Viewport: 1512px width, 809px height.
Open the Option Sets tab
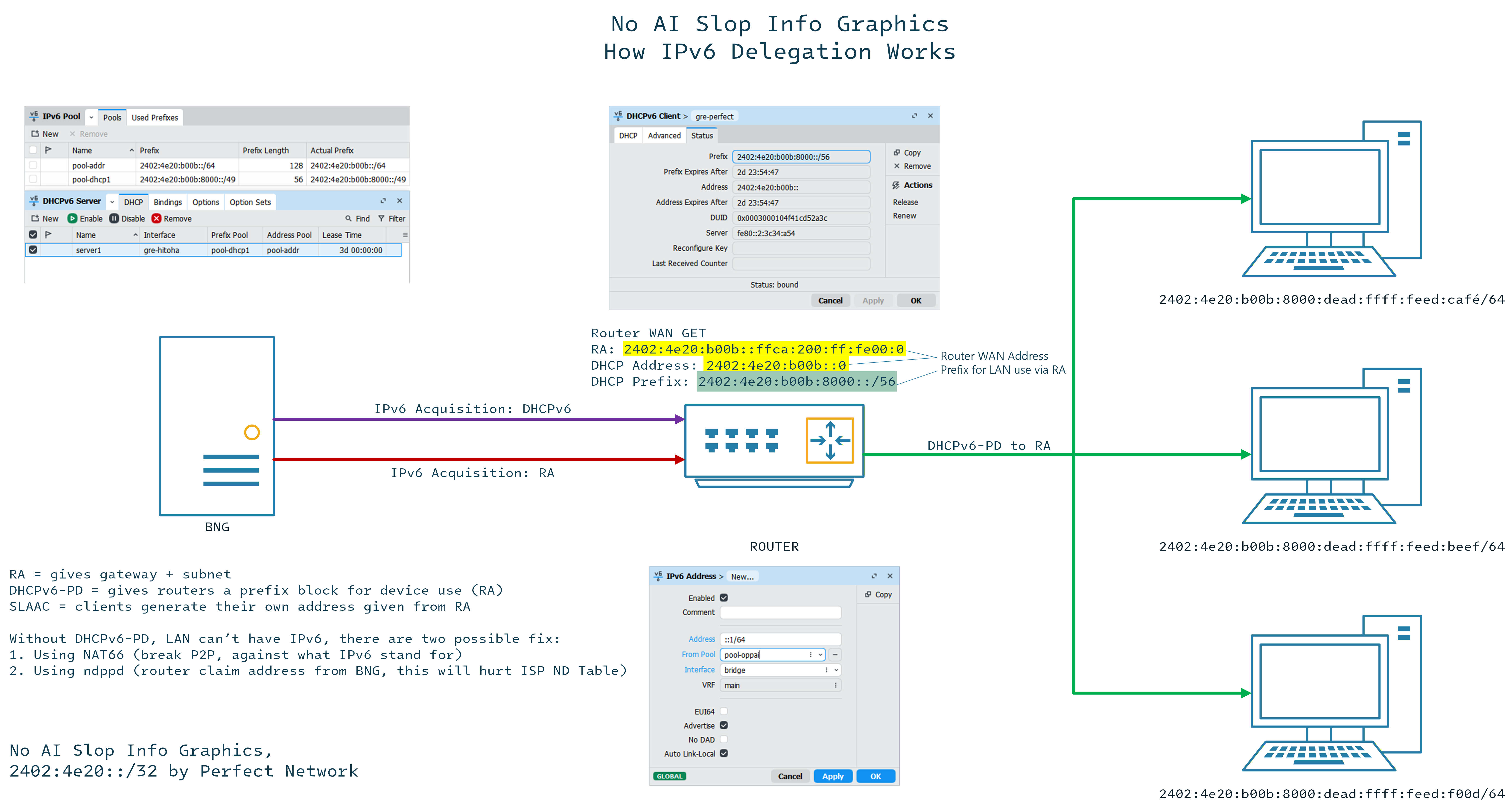coord(250,202)
